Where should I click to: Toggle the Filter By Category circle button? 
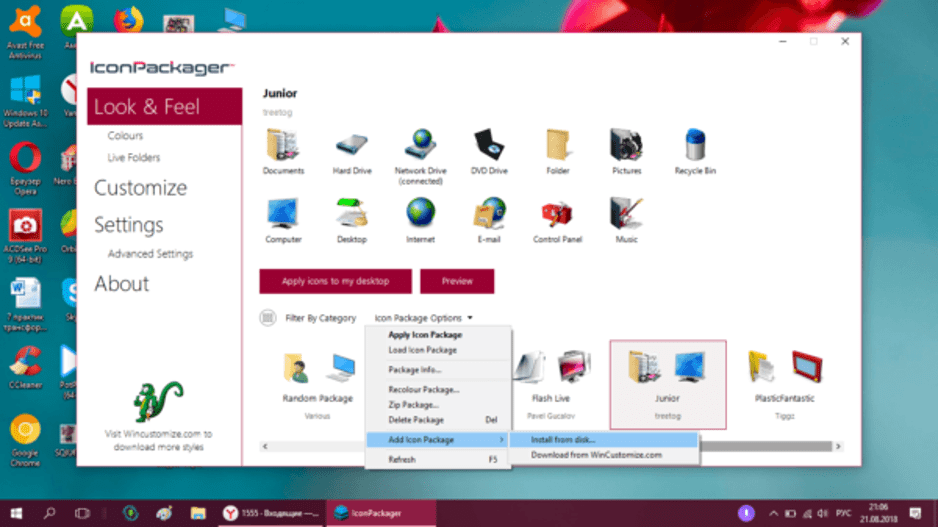(x=268, y=318)
